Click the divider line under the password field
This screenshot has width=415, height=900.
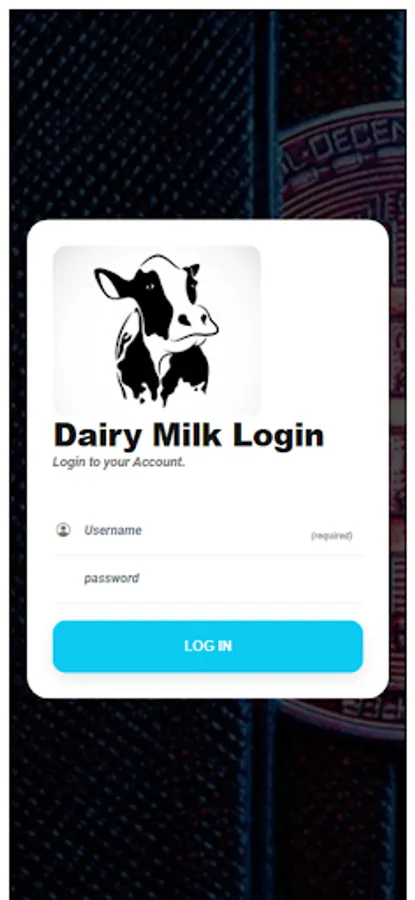(x=208, y=603)
